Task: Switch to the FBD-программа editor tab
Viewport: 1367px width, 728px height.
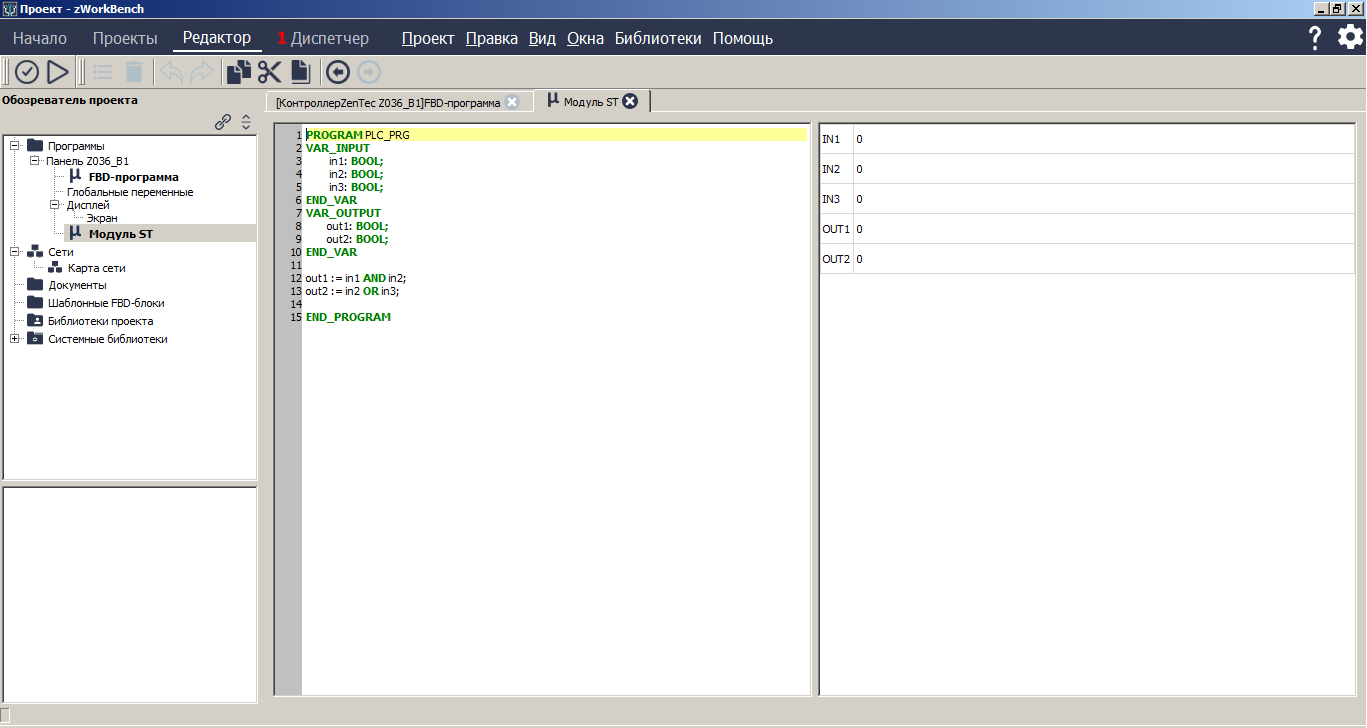Action: [x=388, y=102]
